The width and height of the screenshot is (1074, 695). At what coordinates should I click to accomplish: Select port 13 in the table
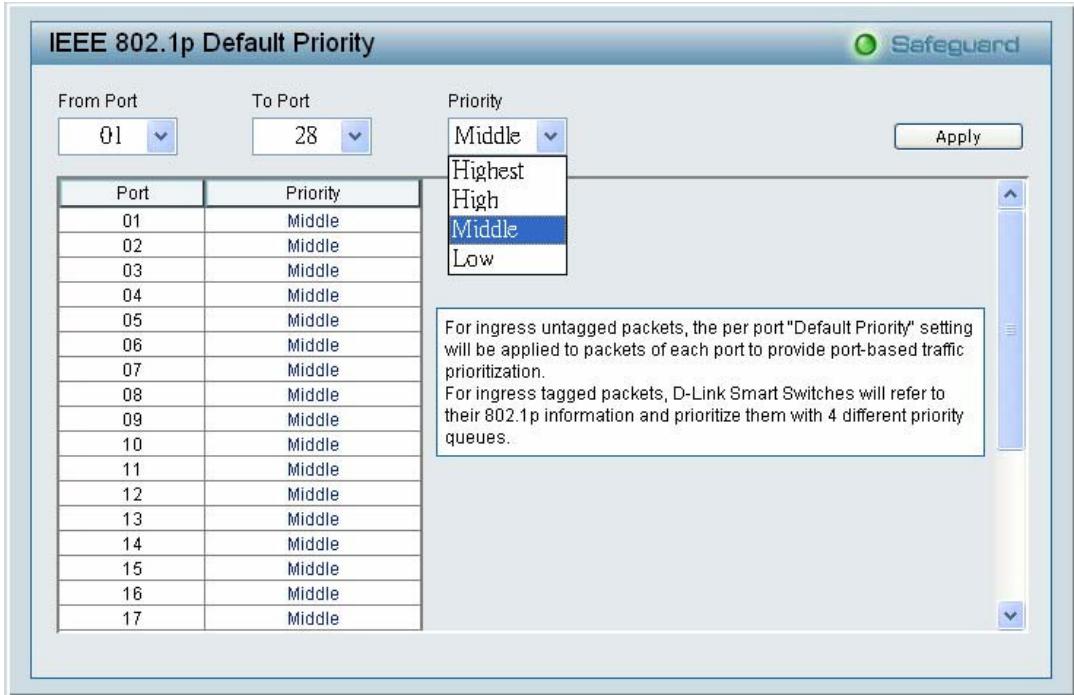132,519
